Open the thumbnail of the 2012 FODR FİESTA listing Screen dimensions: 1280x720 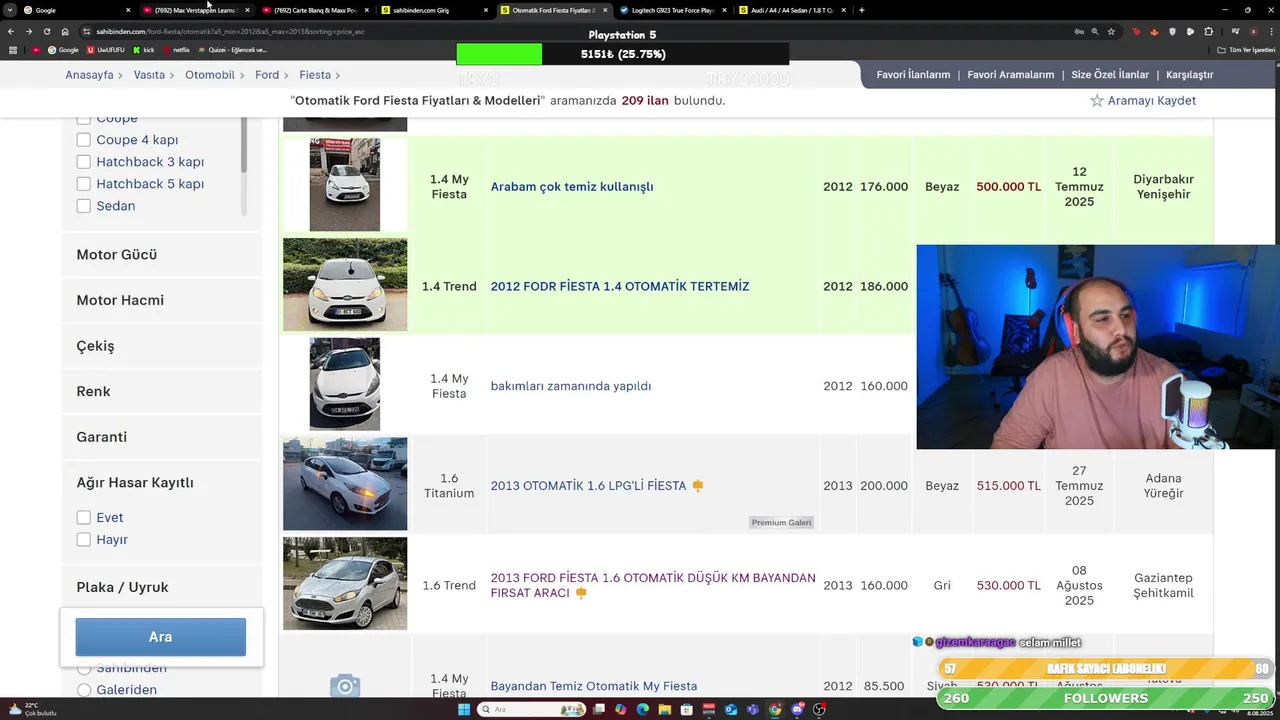[345, 285]
